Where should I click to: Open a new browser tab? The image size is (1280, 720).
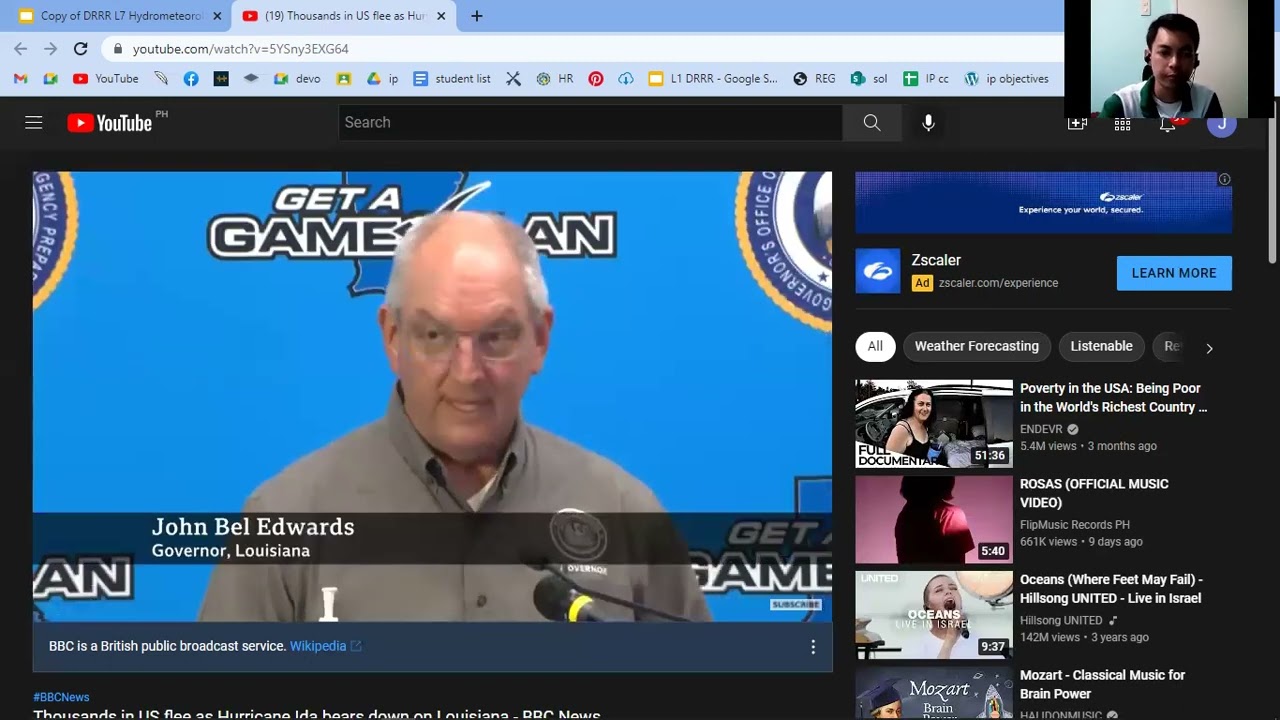coord(477,16)
